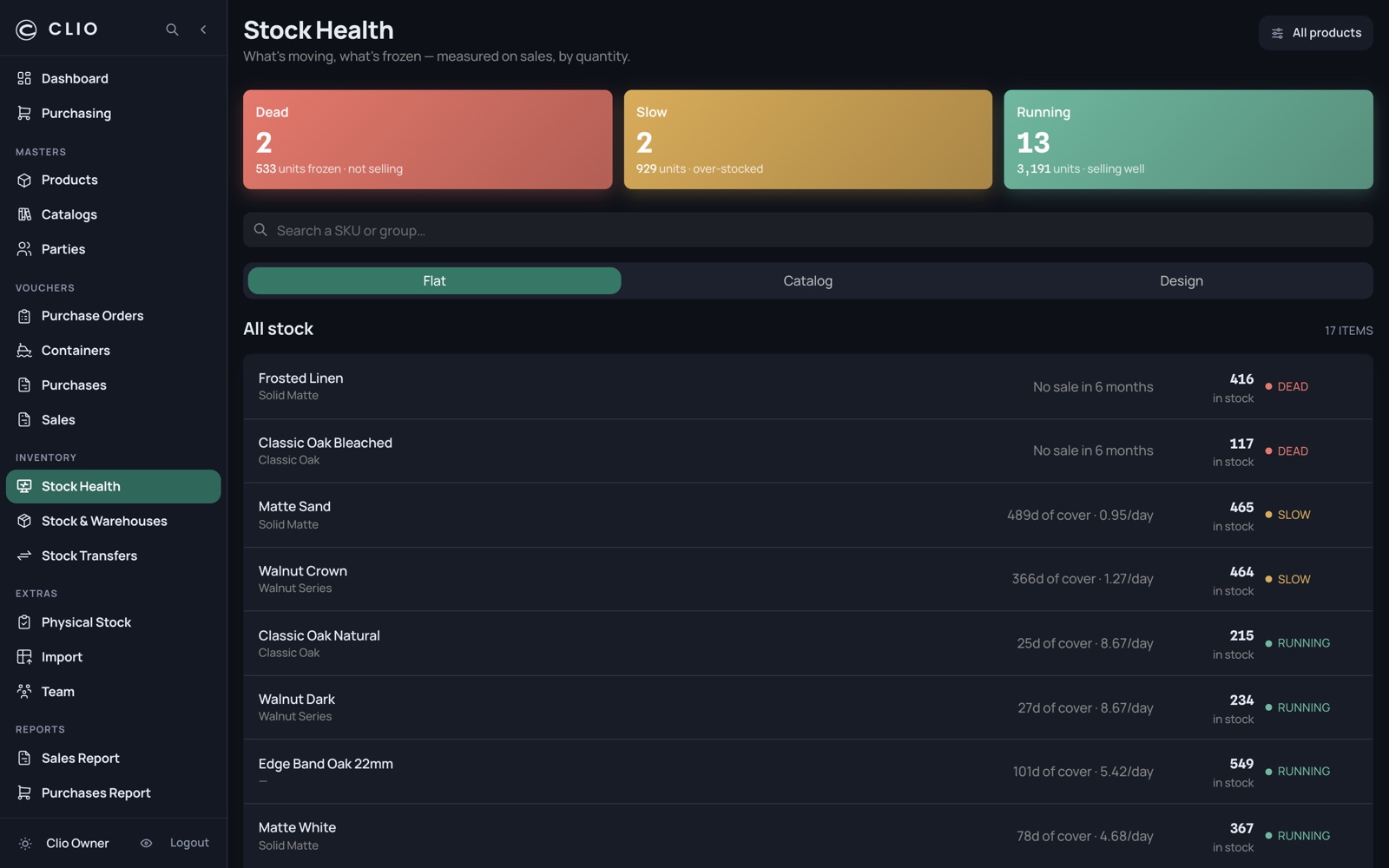Click the Products box icon
The width and height of the screenshot is (1389, 868).
[24, 180]
